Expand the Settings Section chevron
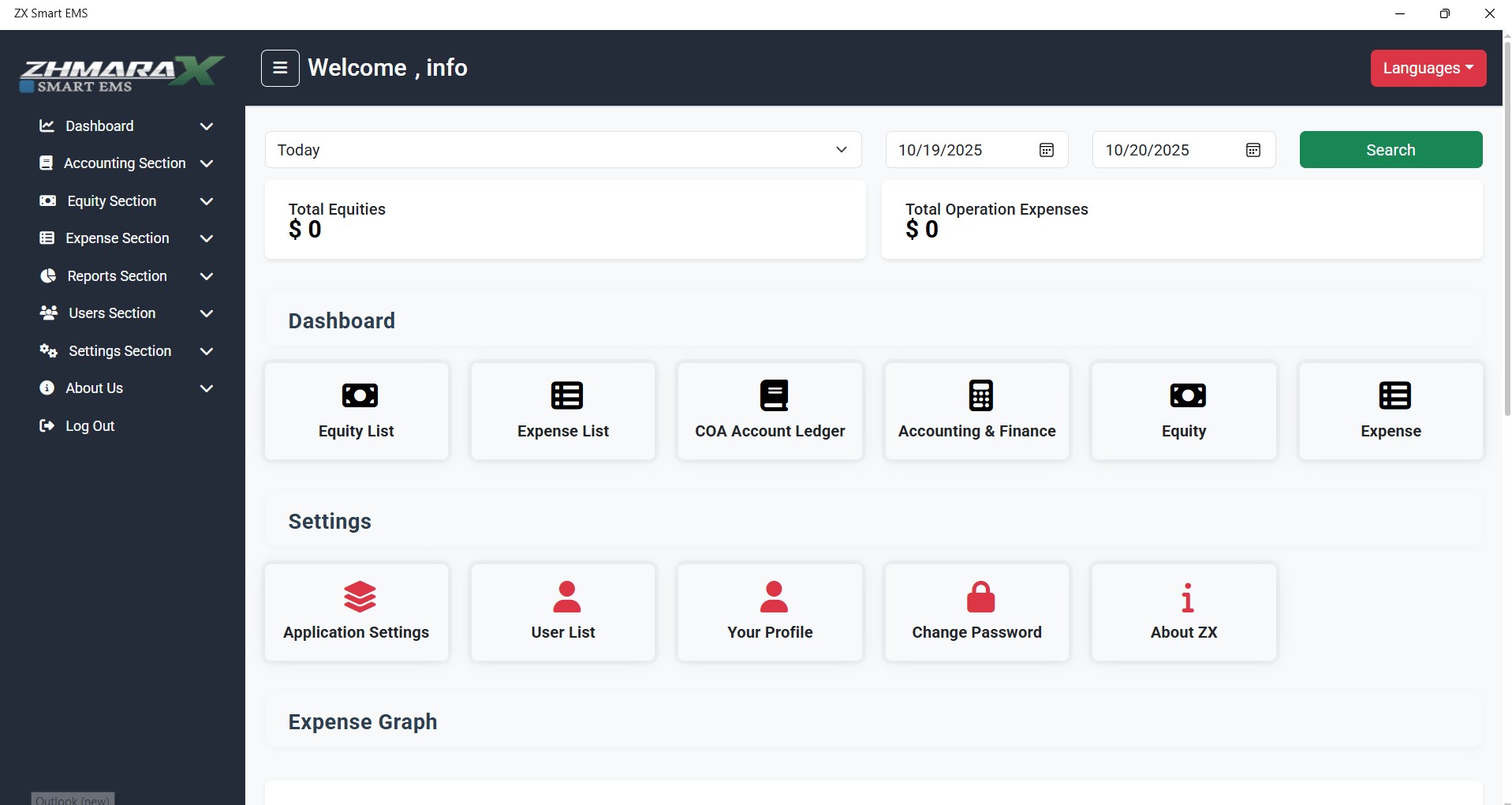 207,351
